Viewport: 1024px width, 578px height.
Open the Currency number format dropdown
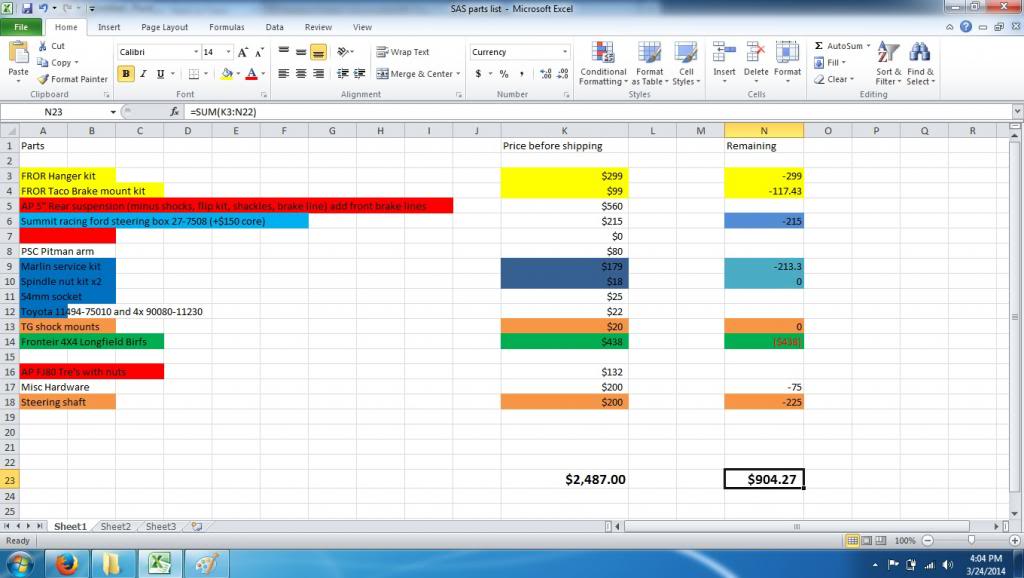click(x=565, y=52)
